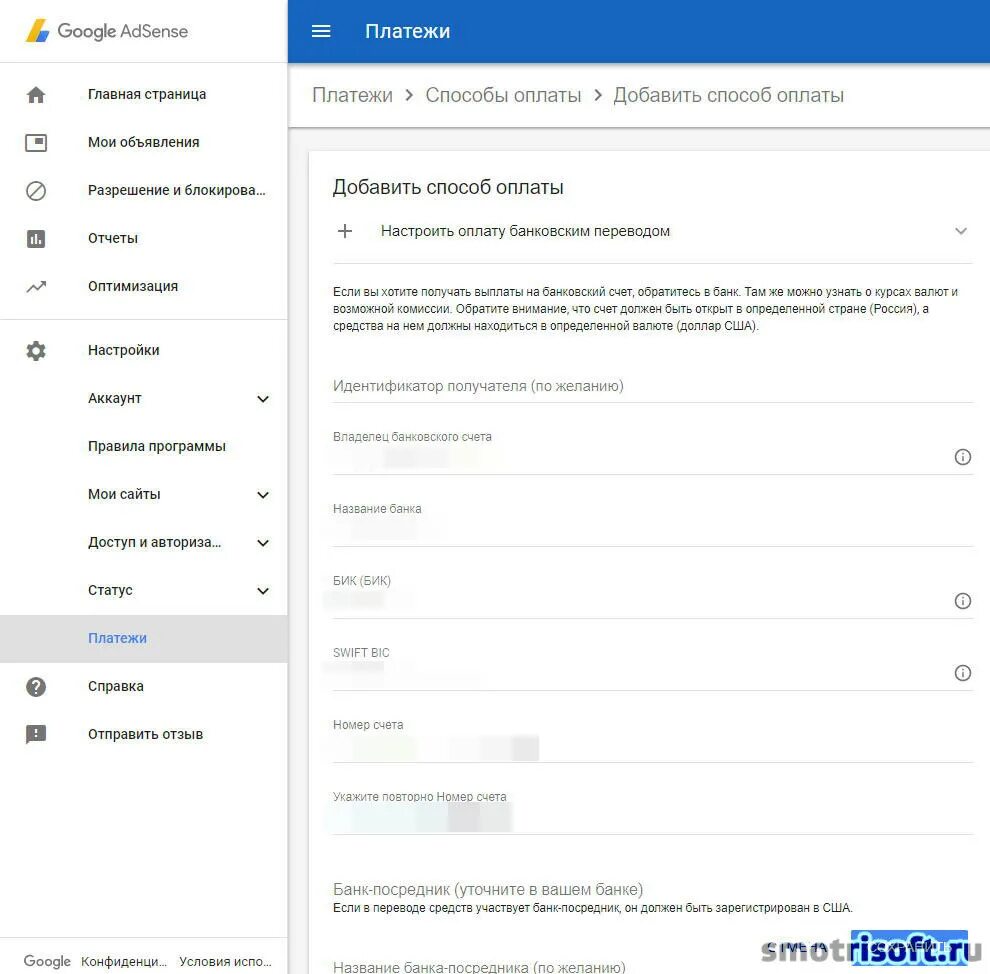Screen dimensions: 990x974
Task: Click the Добавить способ оплаты card title
Action: [448, 187]
